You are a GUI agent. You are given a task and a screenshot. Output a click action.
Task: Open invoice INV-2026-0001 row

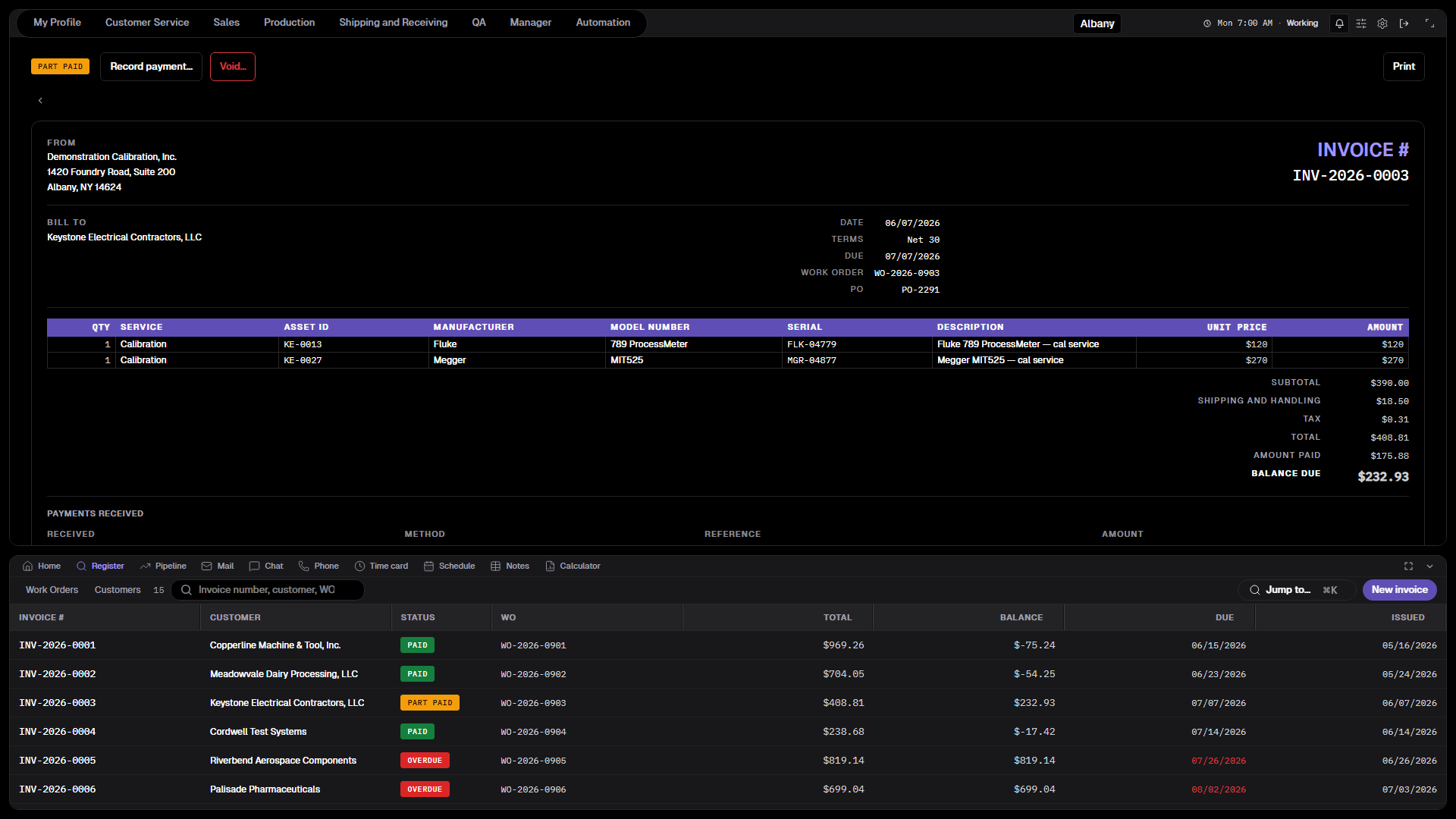coord(728,645)
